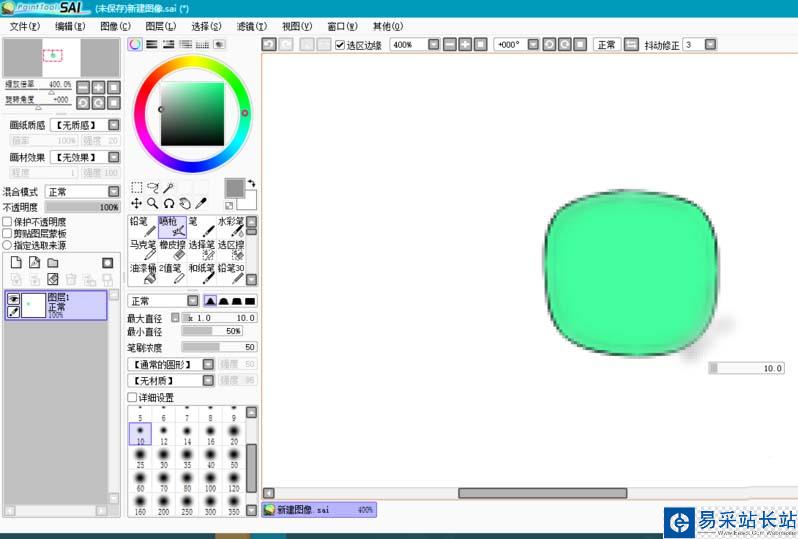Viewport: 798px width, 539px height.
Task: Enable the 详细设置 checkbox
Action: 132,397
